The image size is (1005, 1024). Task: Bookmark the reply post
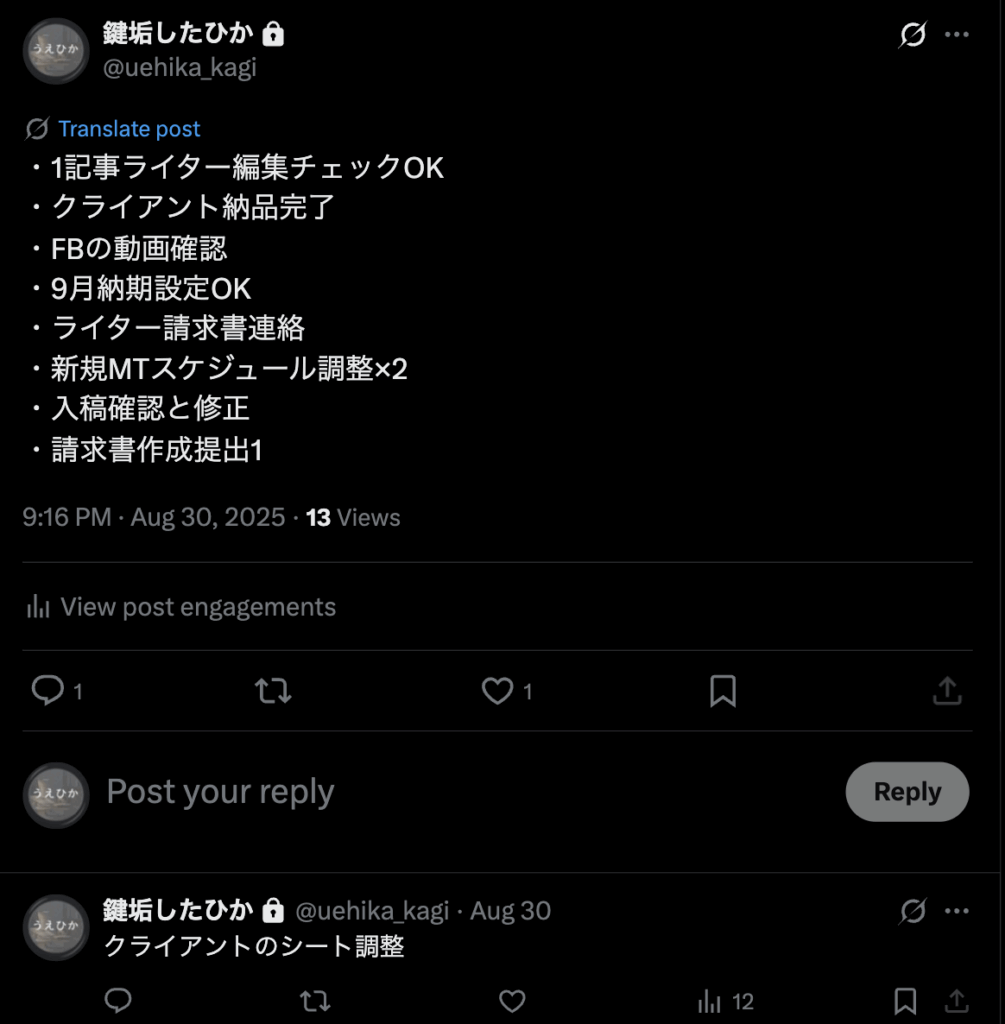904,1000
